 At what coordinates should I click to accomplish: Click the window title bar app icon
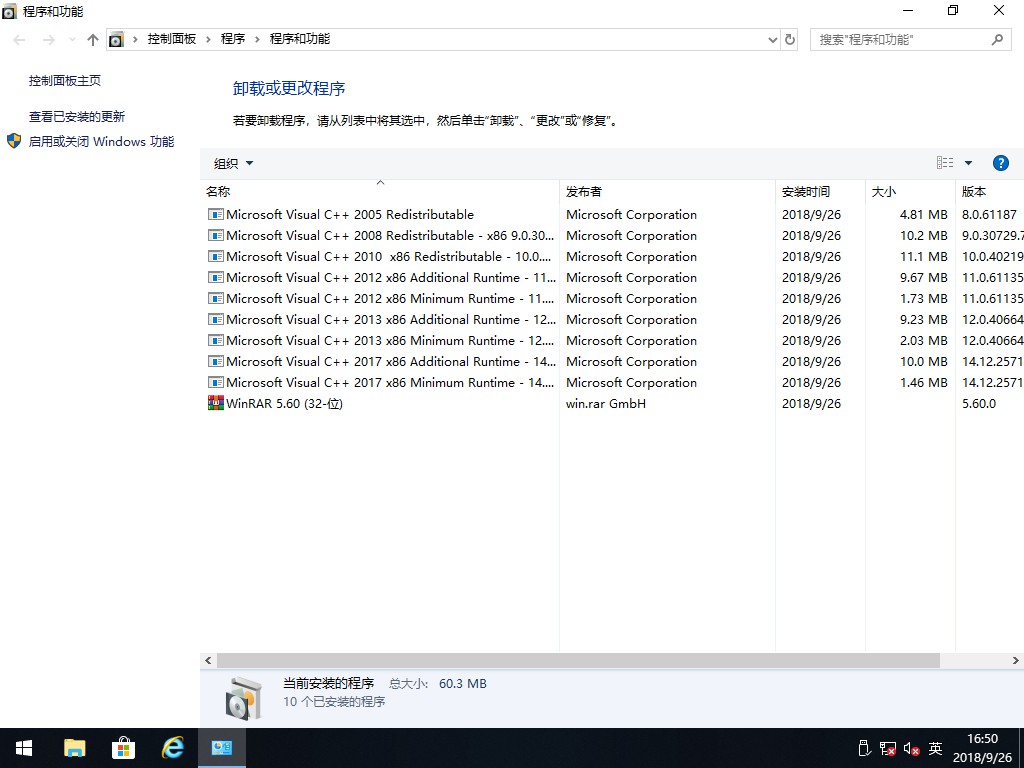10,11
